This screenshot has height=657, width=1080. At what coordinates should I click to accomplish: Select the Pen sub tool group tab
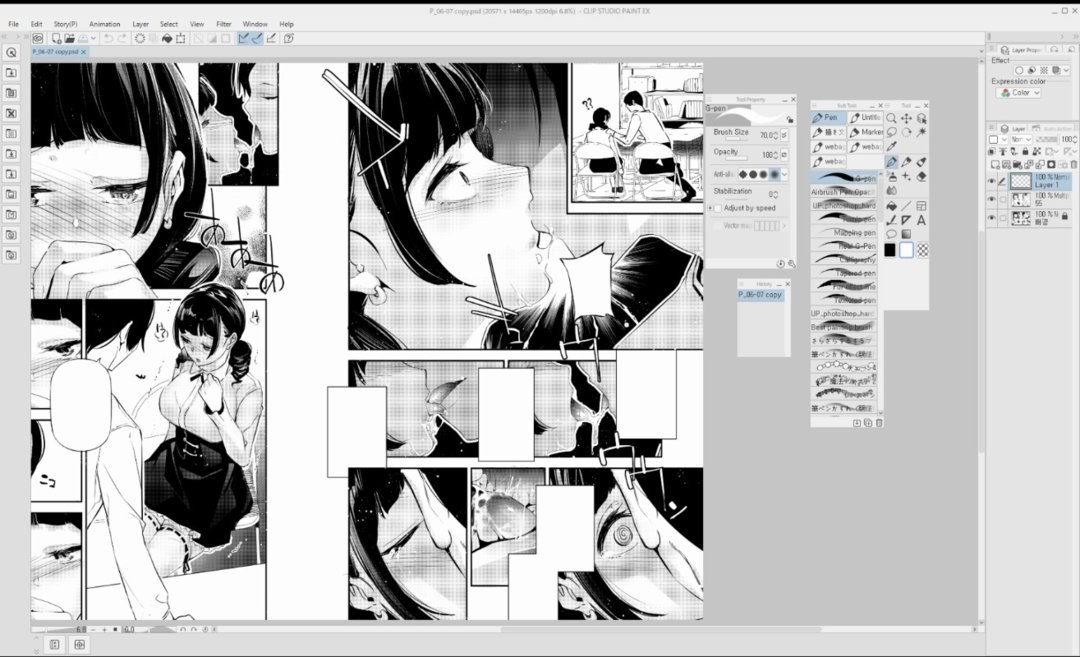829,118
